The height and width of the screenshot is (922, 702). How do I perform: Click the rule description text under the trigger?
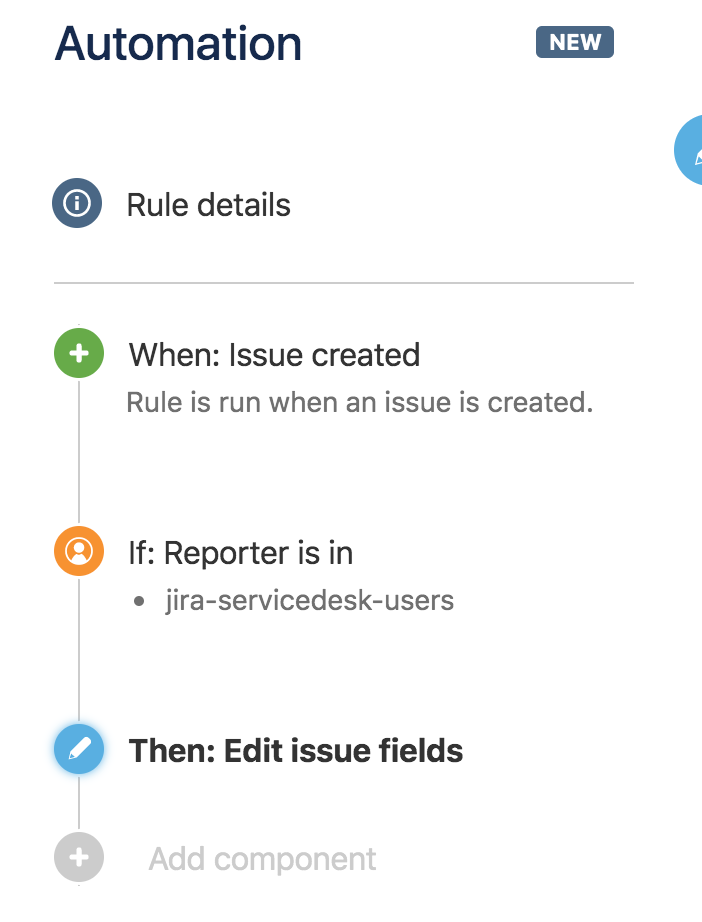click(x=360, y=401)
